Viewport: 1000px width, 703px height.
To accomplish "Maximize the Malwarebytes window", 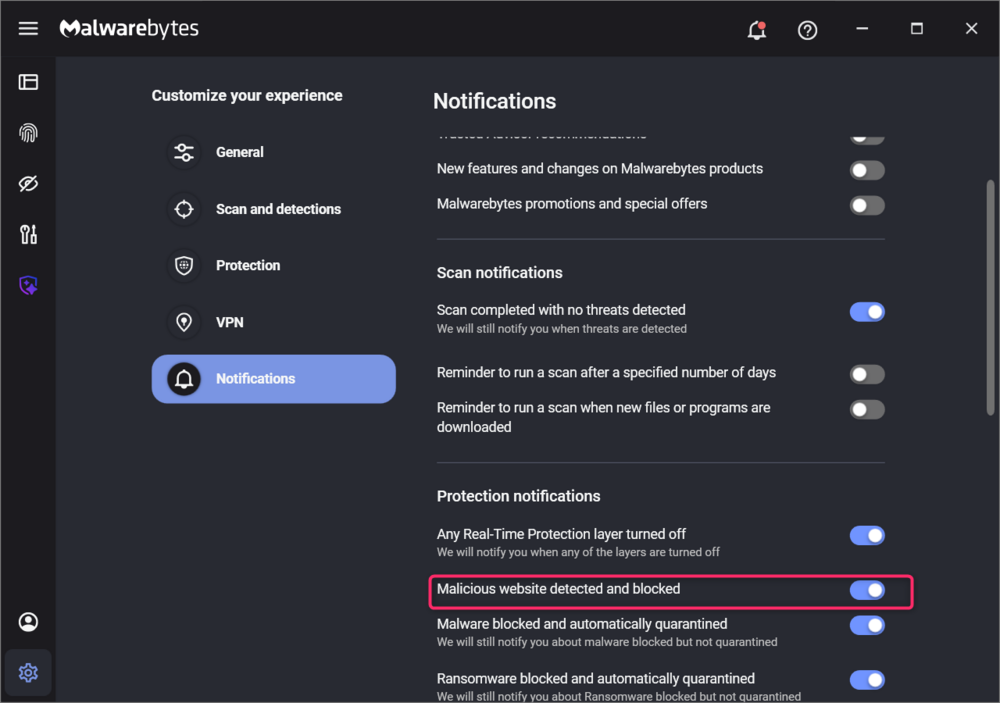I will pyautogui.click(x=916, y=29).
